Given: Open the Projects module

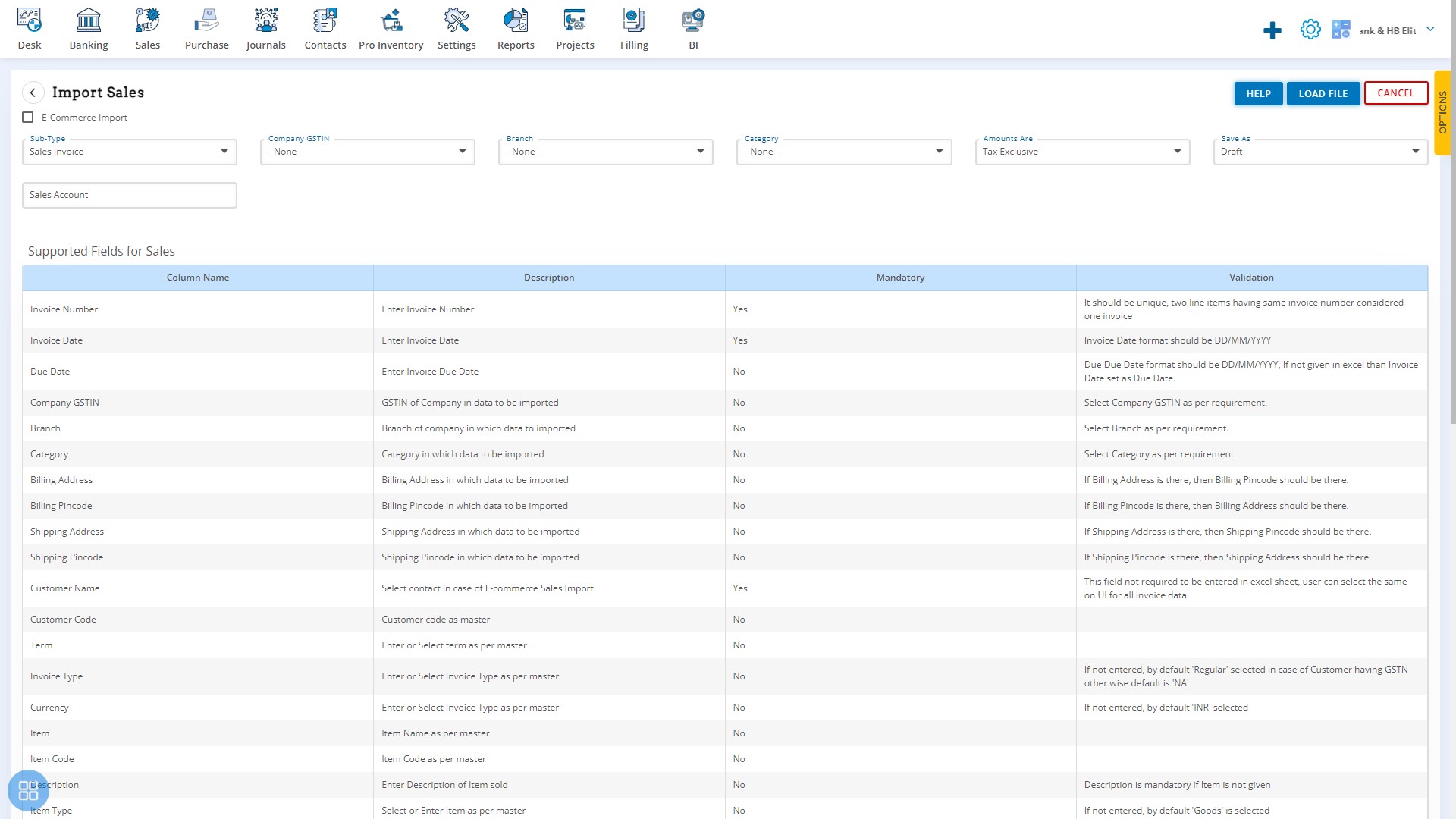Looking at the screenshot, I should (x=575, y=27).
